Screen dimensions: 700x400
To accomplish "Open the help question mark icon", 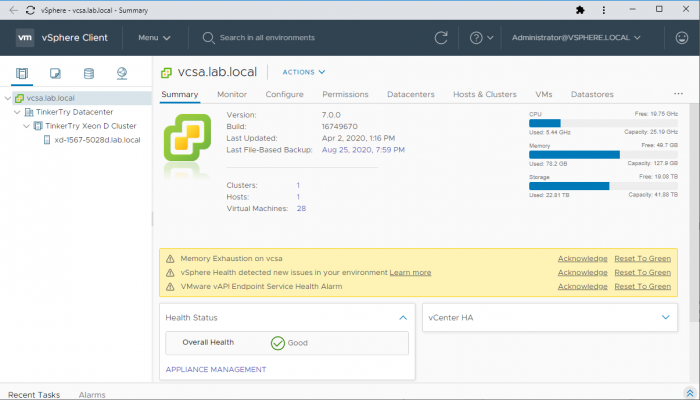I will 476,38.
